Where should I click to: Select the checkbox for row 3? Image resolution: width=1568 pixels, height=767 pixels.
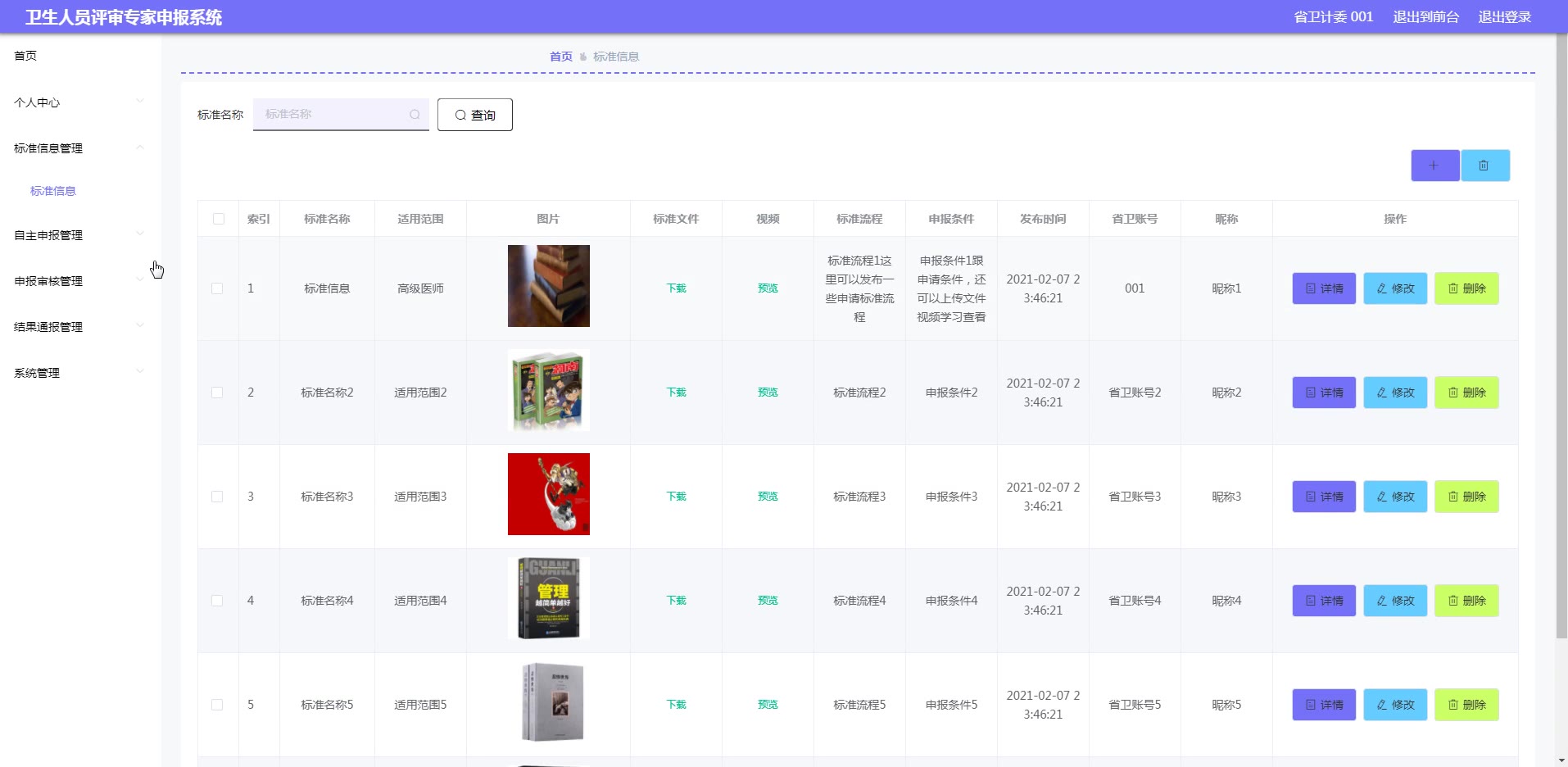click(x=217, y=497)
